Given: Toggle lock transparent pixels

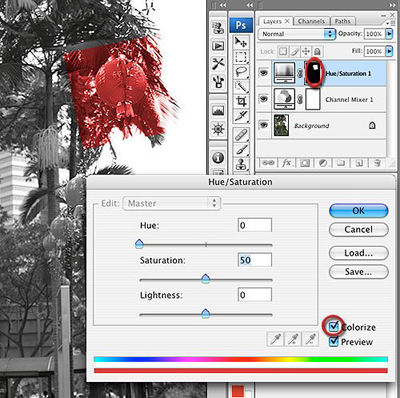Looking at the screenshot, I should tap(283, 51).
